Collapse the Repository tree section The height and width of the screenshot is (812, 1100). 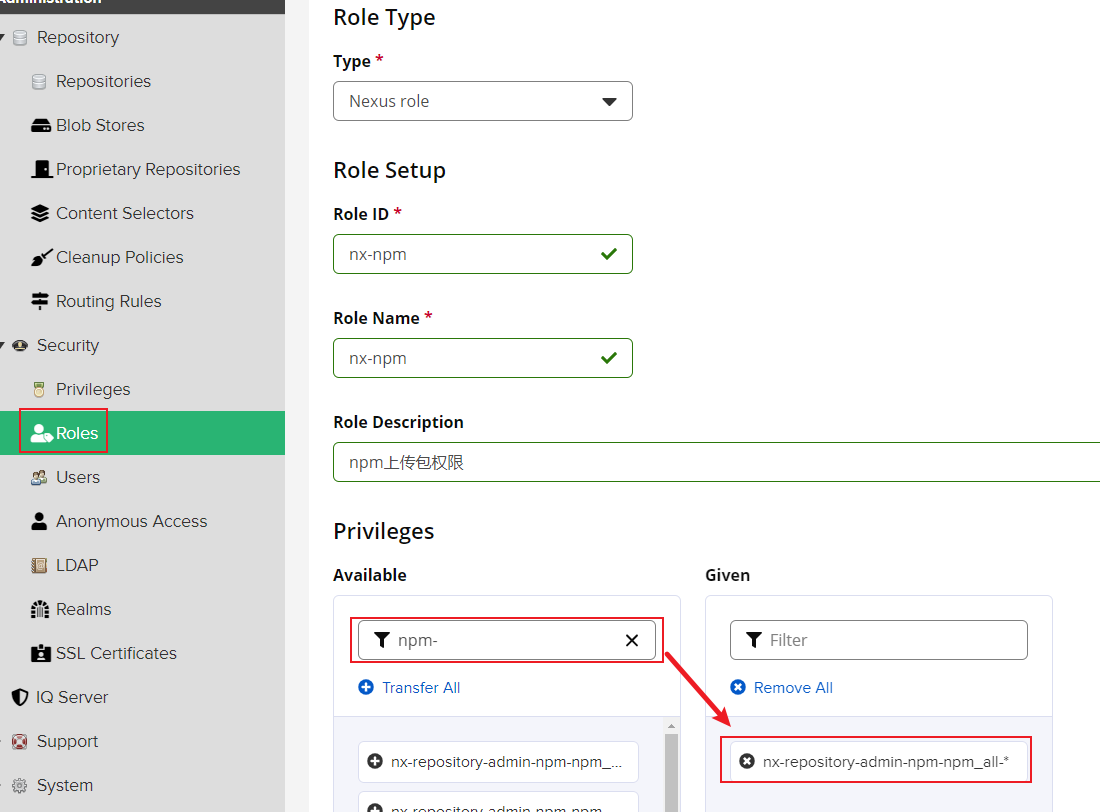click(x=2, y=37)
